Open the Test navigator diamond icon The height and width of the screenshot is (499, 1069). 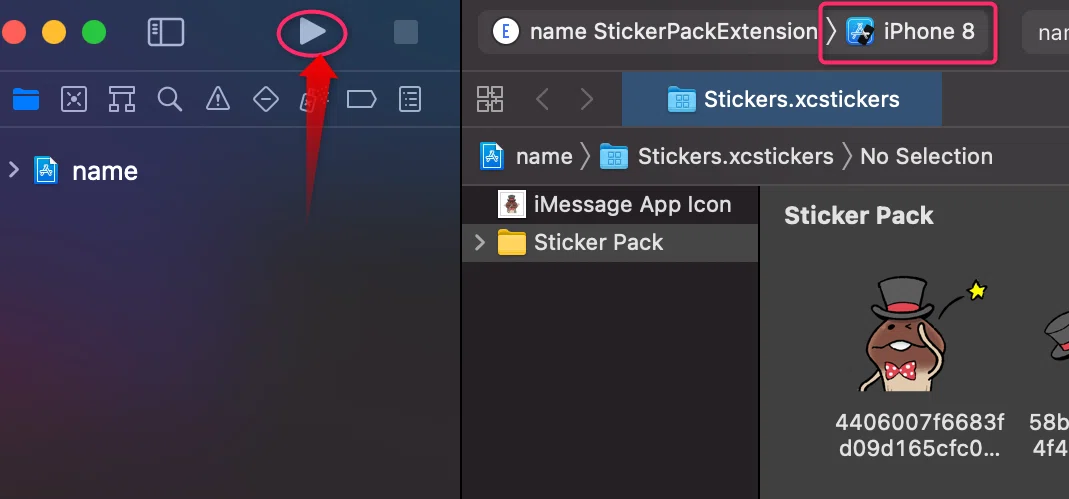point(265,100)
